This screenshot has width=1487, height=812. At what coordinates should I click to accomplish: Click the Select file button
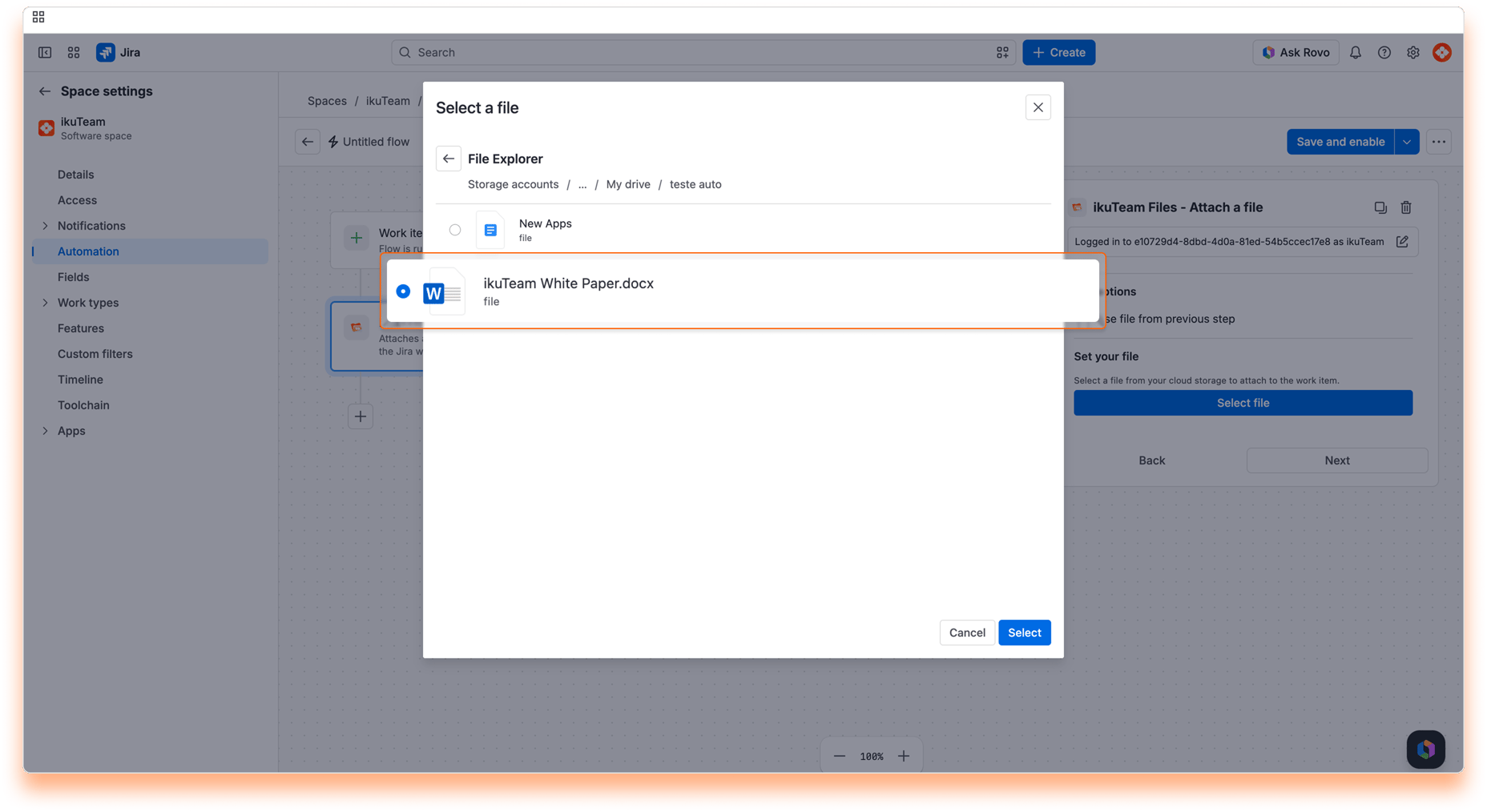point(1243,403)
